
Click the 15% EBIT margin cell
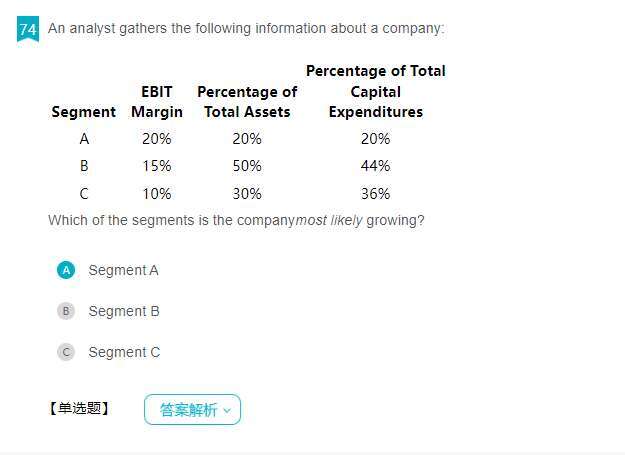[157, 166]
